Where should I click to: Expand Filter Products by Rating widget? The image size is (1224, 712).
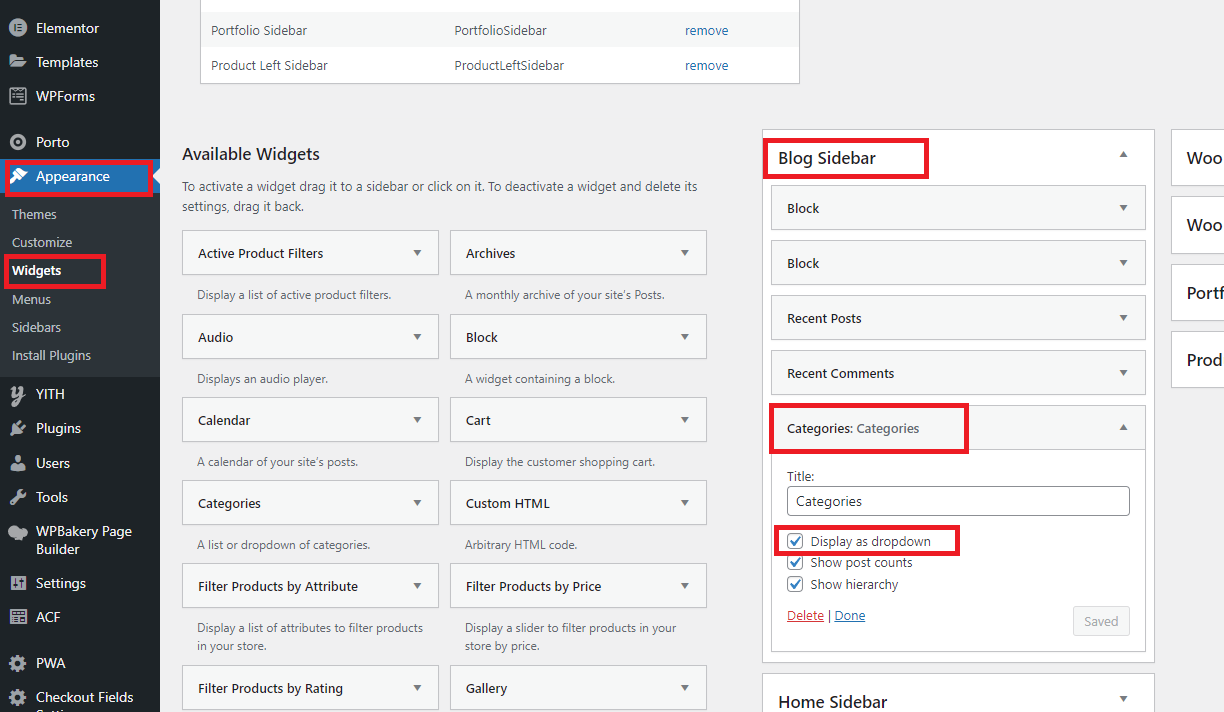(x=417, y=688)
